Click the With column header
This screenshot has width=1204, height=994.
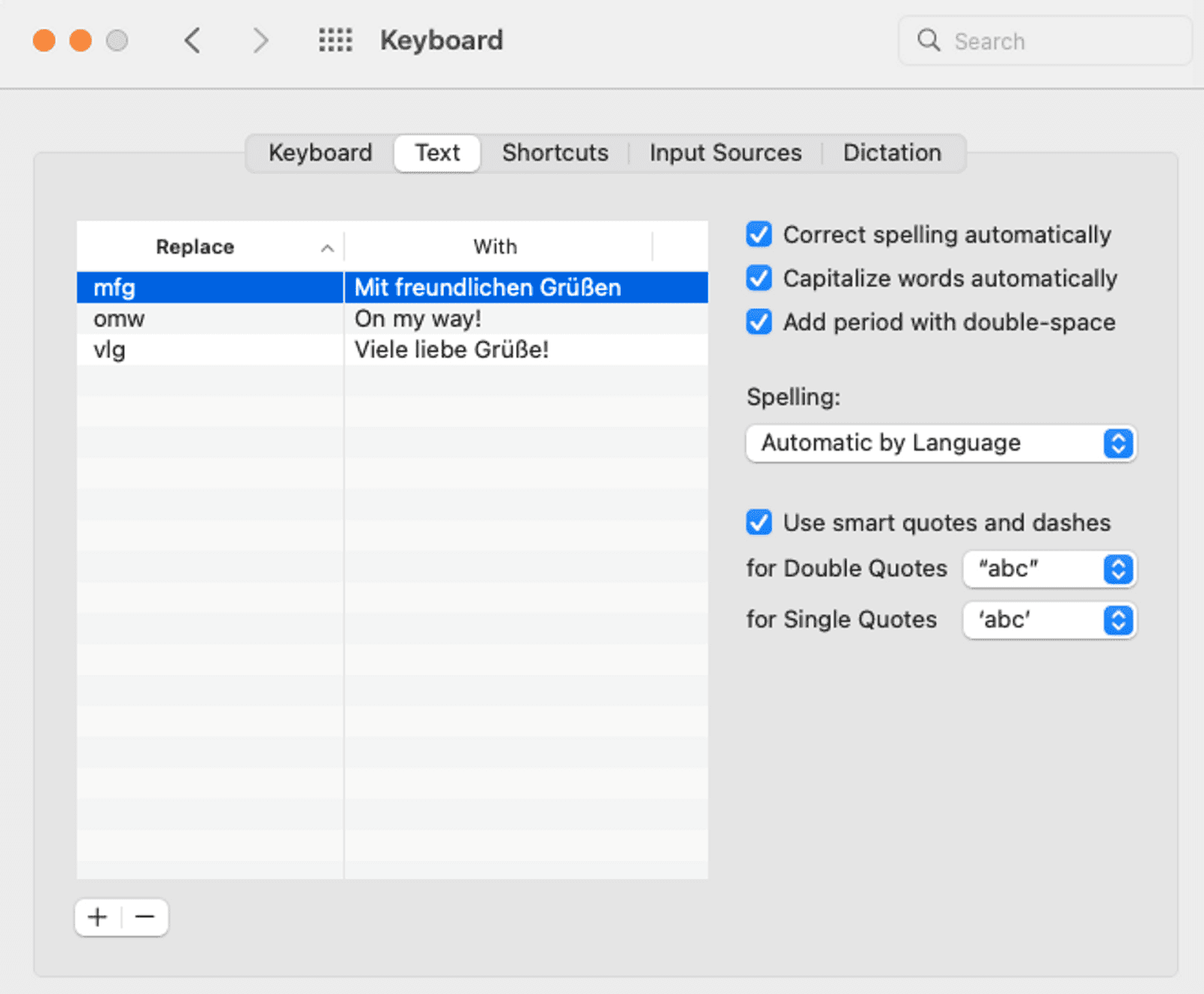(497, 247)
